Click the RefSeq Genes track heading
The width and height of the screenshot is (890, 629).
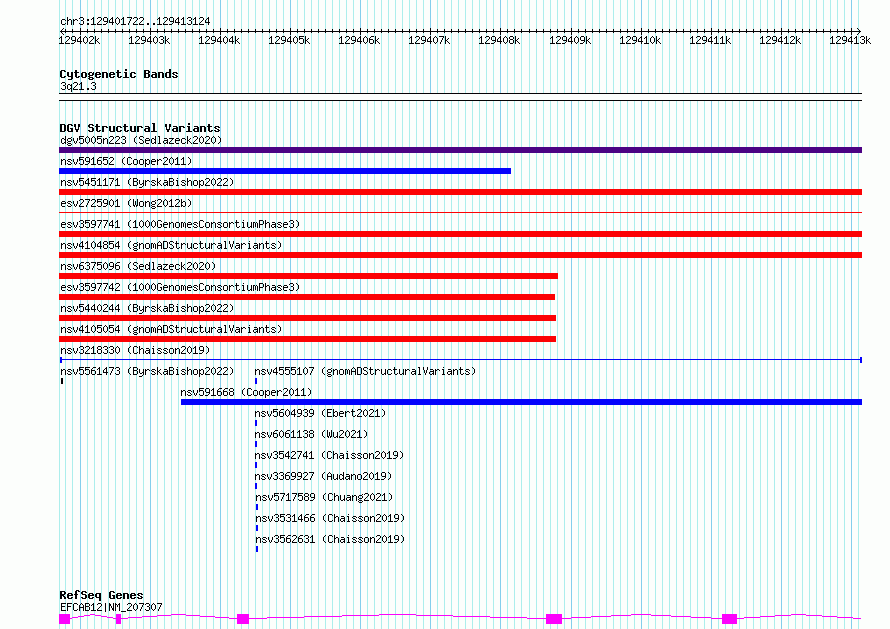101,596
